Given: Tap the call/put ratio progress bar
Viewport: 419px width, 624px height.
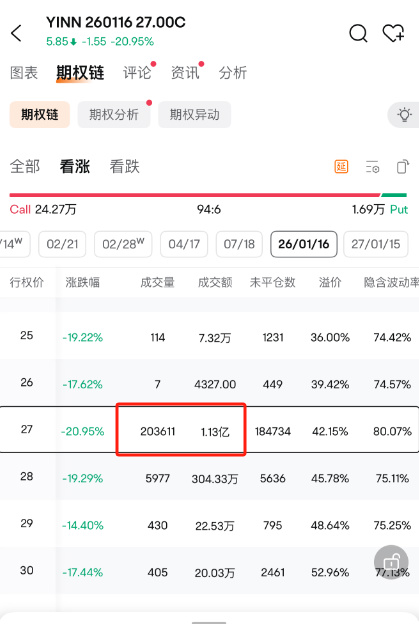Looking at the screenshot, I should coord(208,195).
